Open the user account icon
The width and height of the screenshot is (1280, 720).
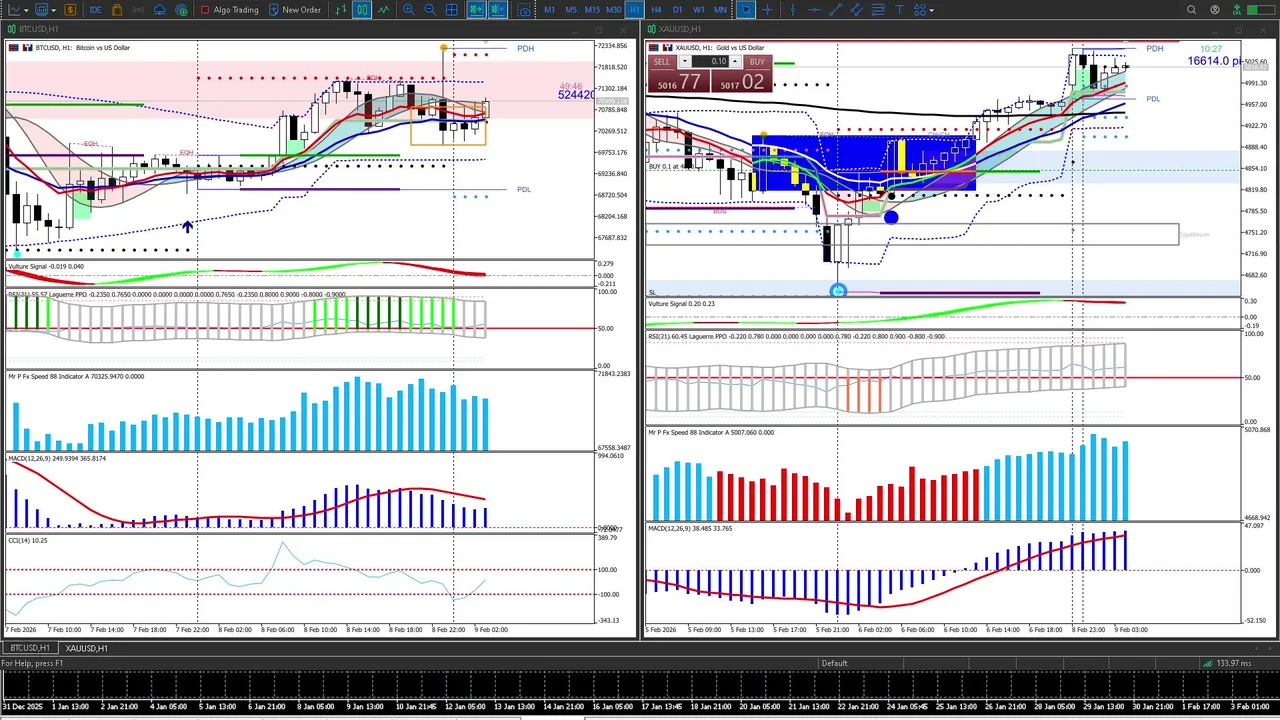coord(1215,10)
